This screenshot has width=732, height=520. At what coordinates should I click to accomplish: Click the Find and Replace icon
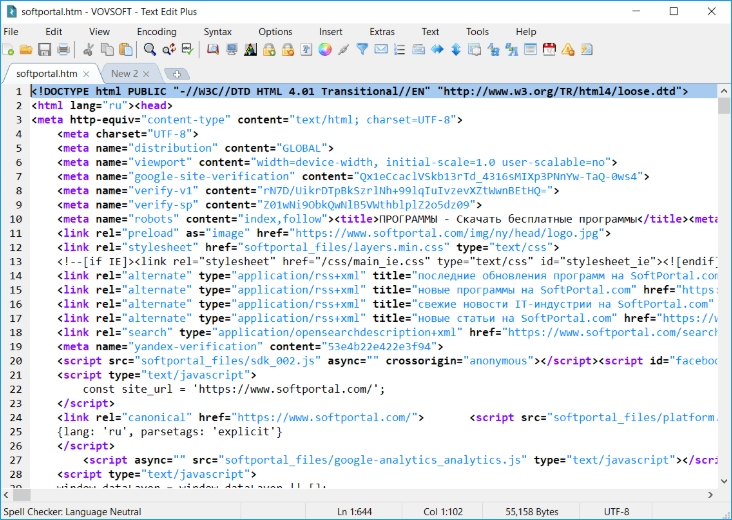click(x=169, y=49)
